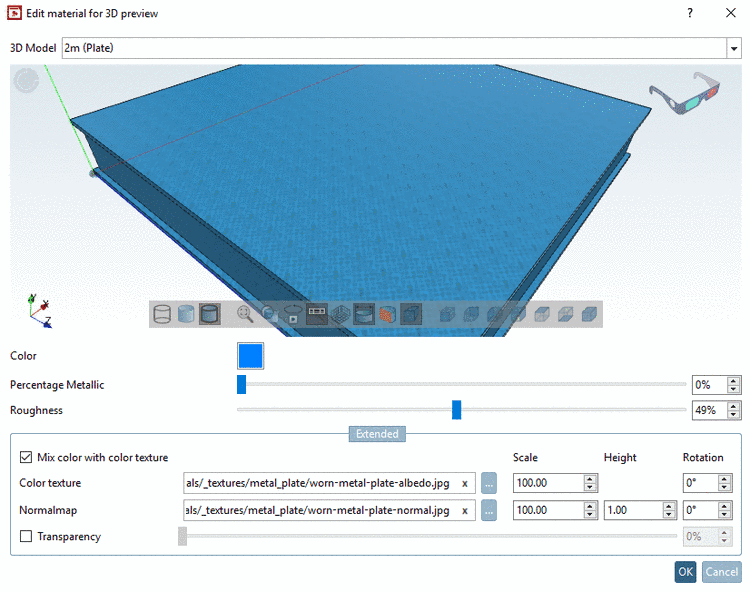
Task: Decrease Normalmap Scale value
Action: (590, 515)
